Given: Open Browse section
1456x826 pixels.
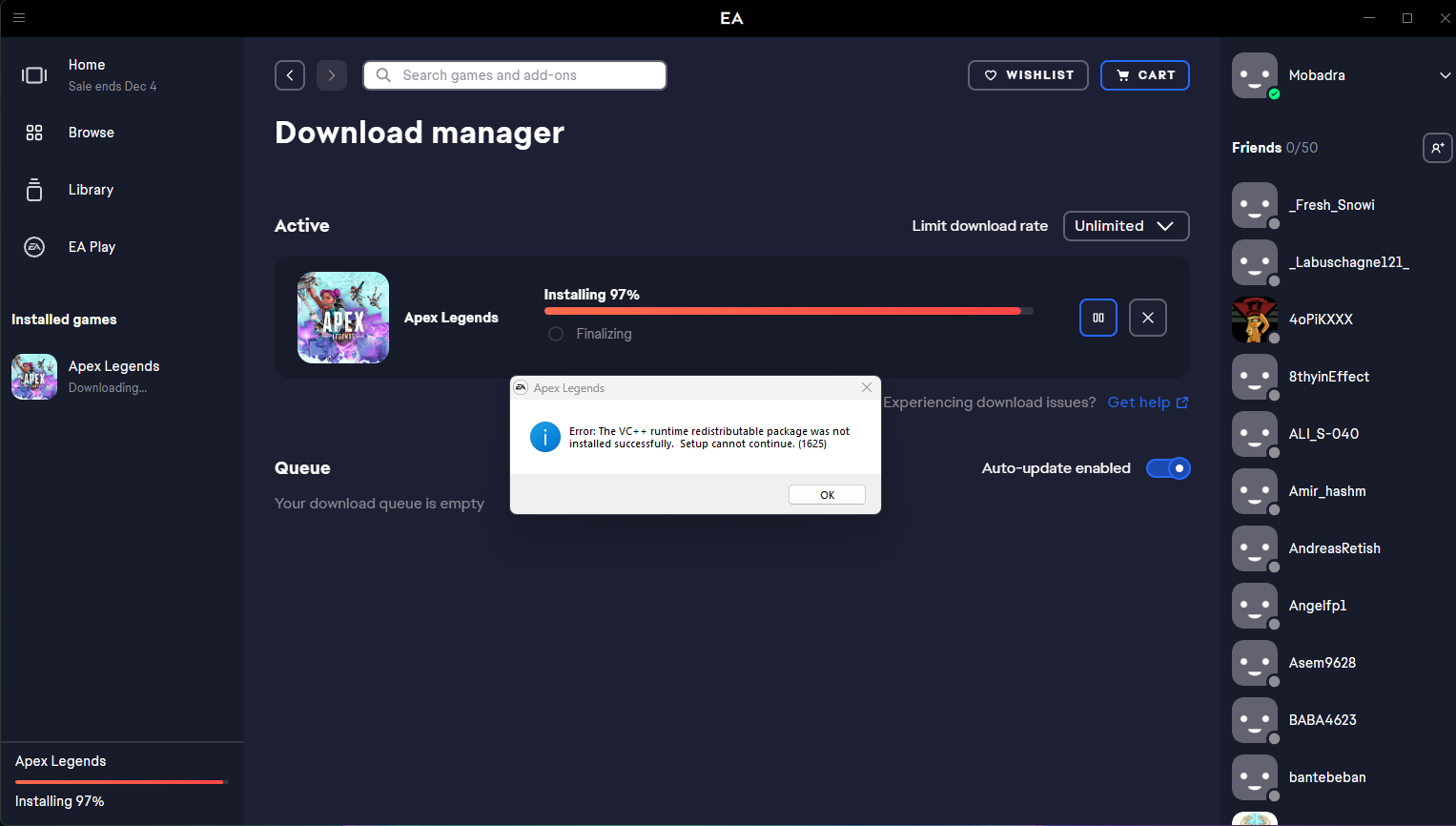Looking at the screenshot, I should (92, 133).
